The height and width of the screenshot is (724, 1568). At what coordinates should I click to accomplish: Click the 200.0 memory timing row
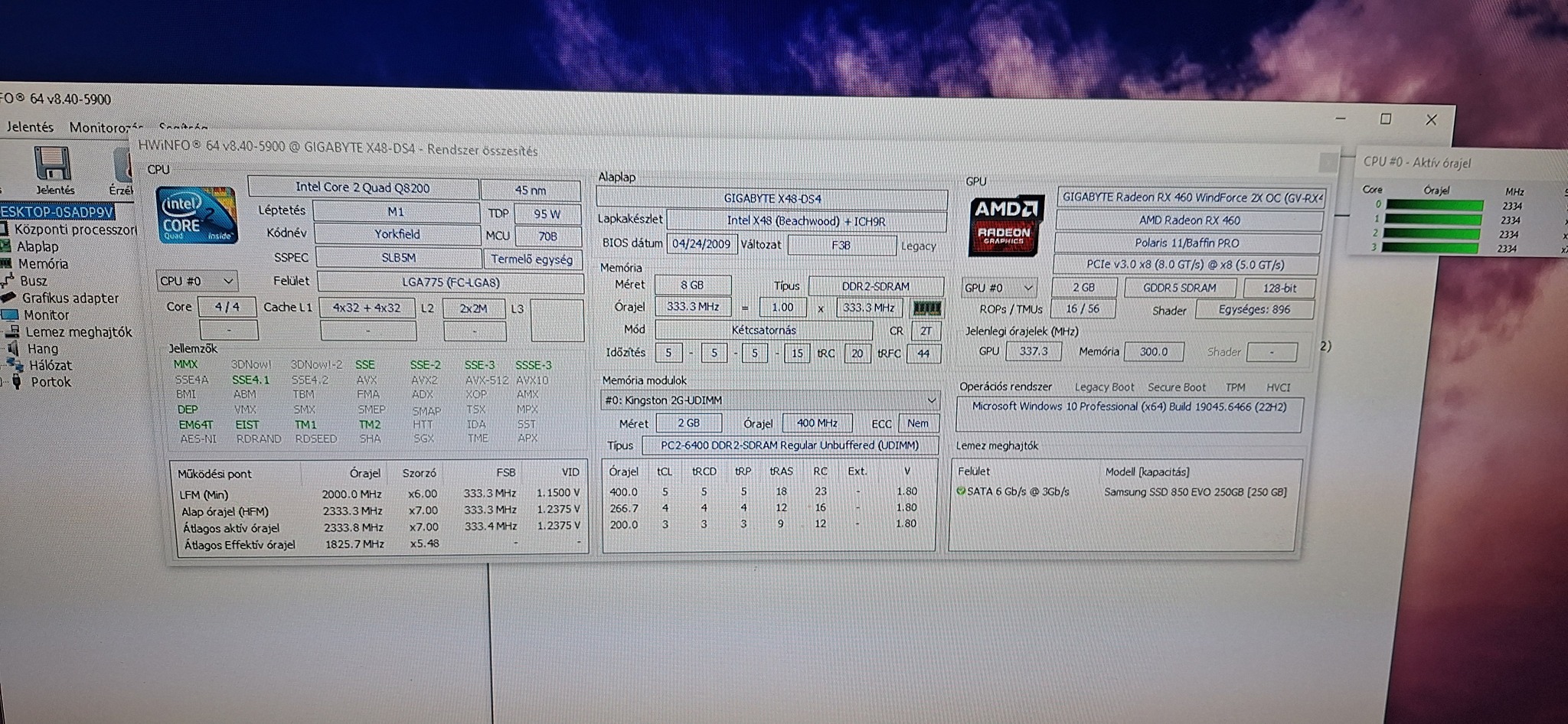tap(768, 524)
